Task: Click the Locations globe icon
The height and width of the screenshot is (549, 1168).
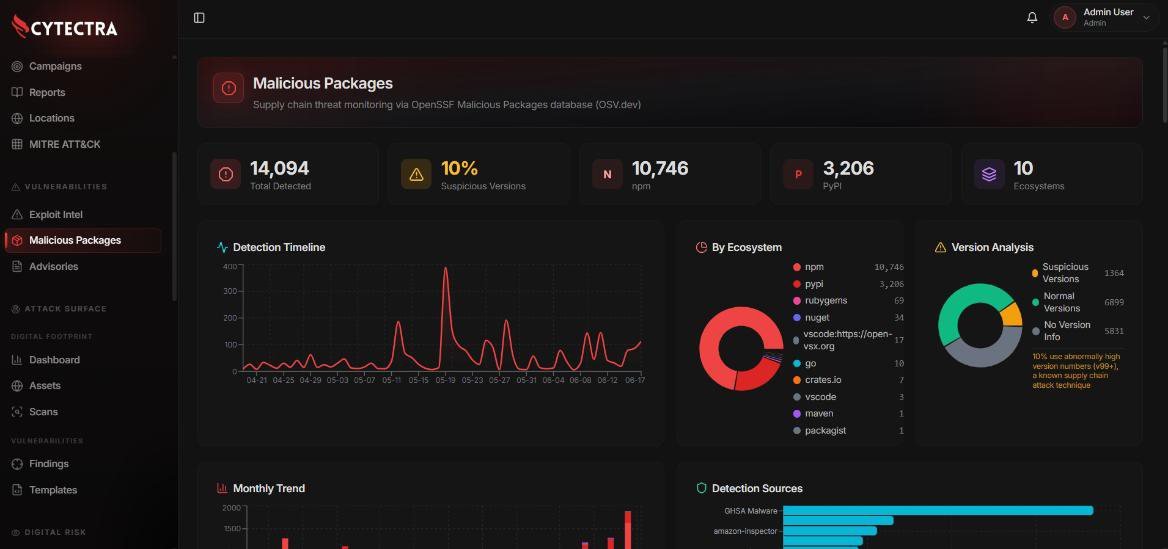Action: coord(17,118)
